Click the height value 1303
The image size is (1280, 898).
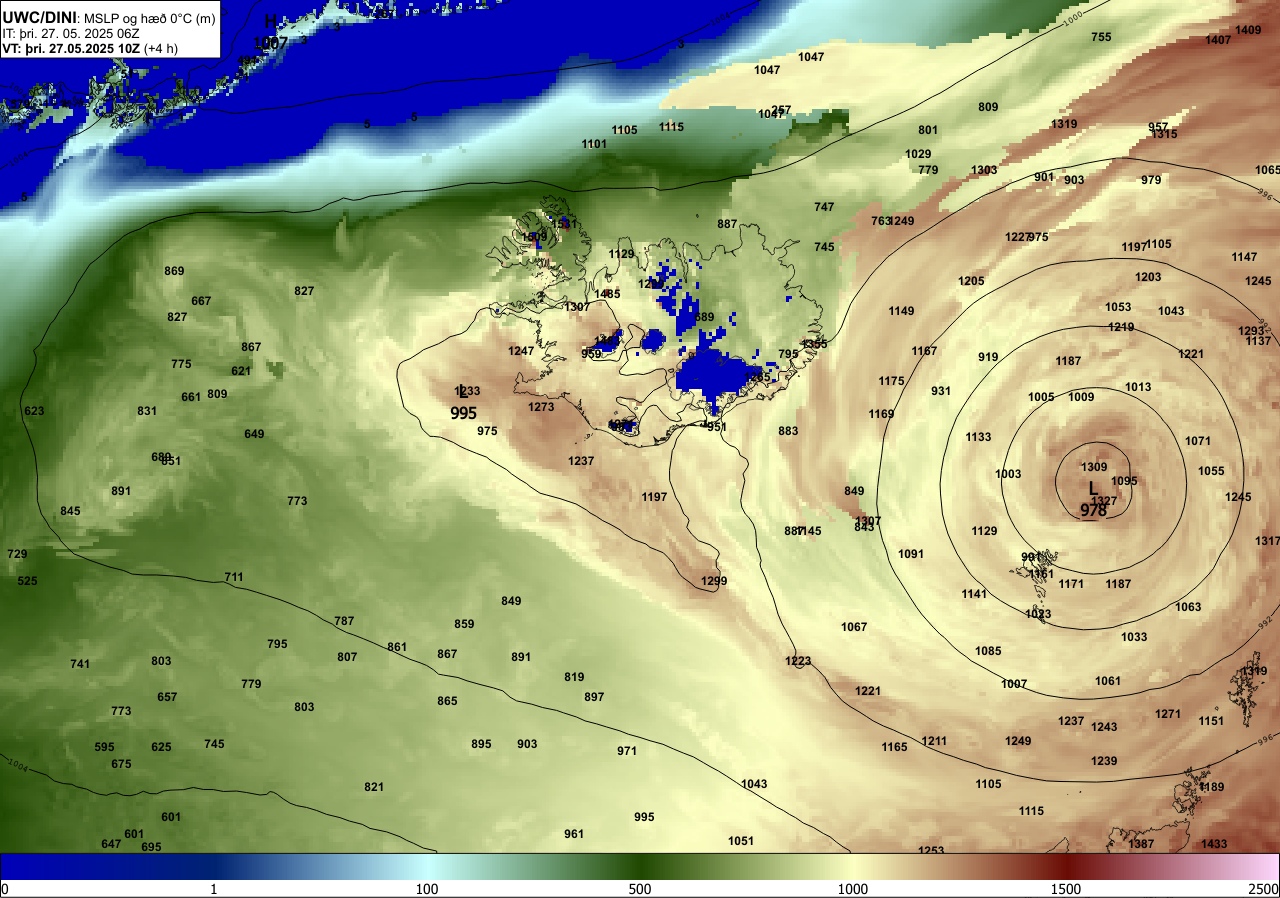(x=984, y=170)
